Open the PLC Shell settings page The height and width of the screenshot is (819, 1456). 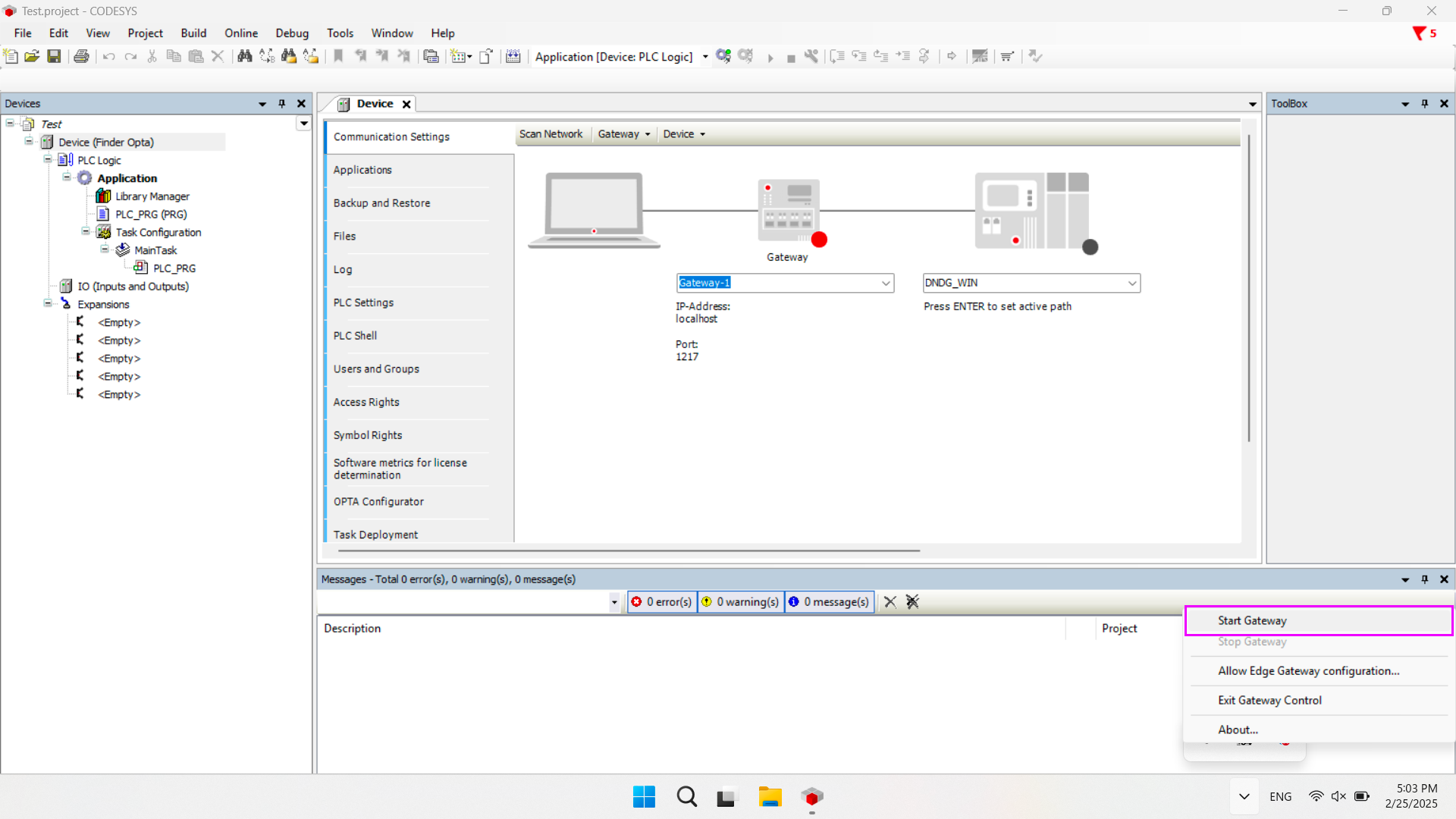tap(355, 335)
